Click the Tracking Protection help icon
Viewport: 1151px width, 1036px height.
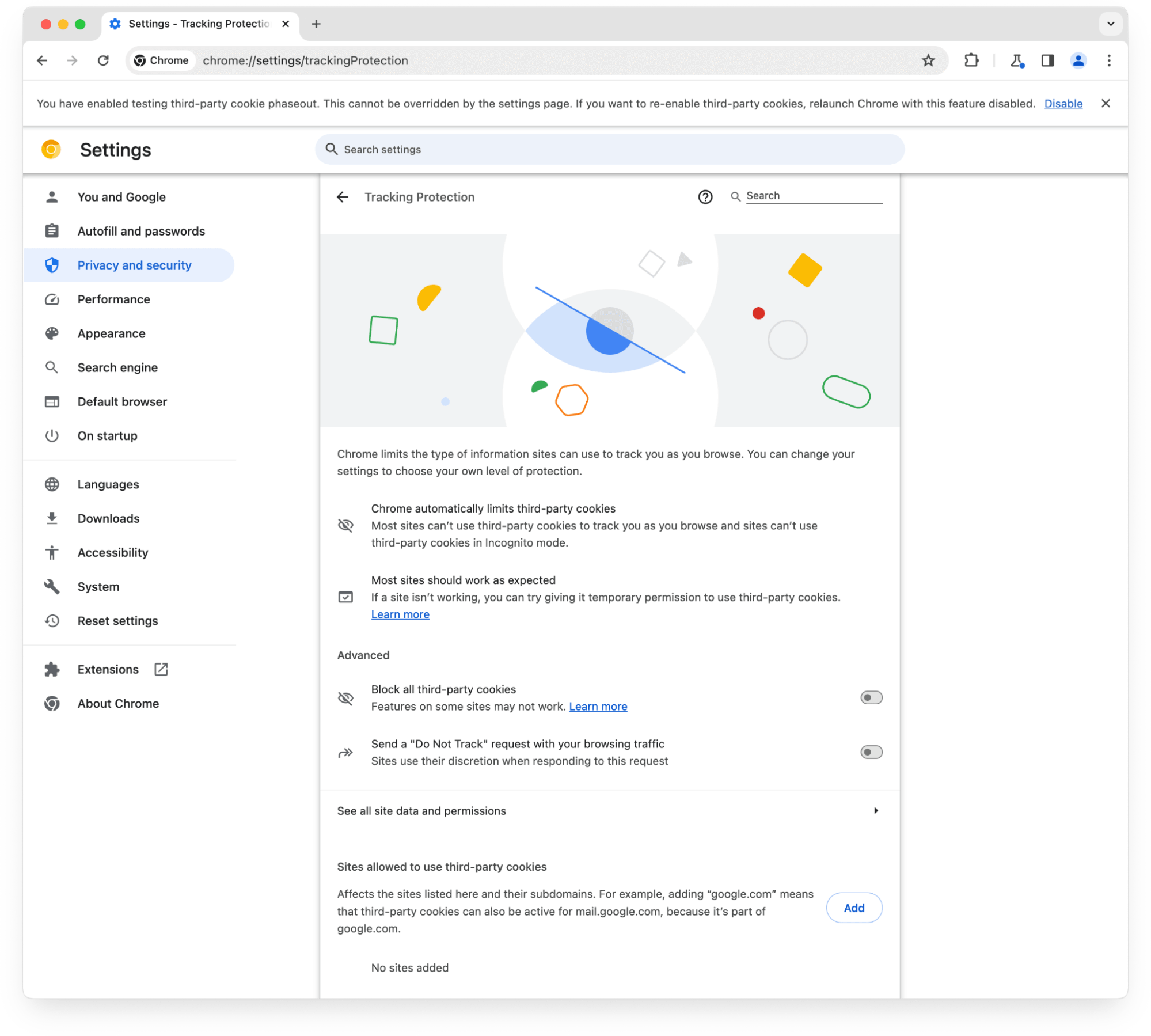pyautogui.click(x=706, y=196)
